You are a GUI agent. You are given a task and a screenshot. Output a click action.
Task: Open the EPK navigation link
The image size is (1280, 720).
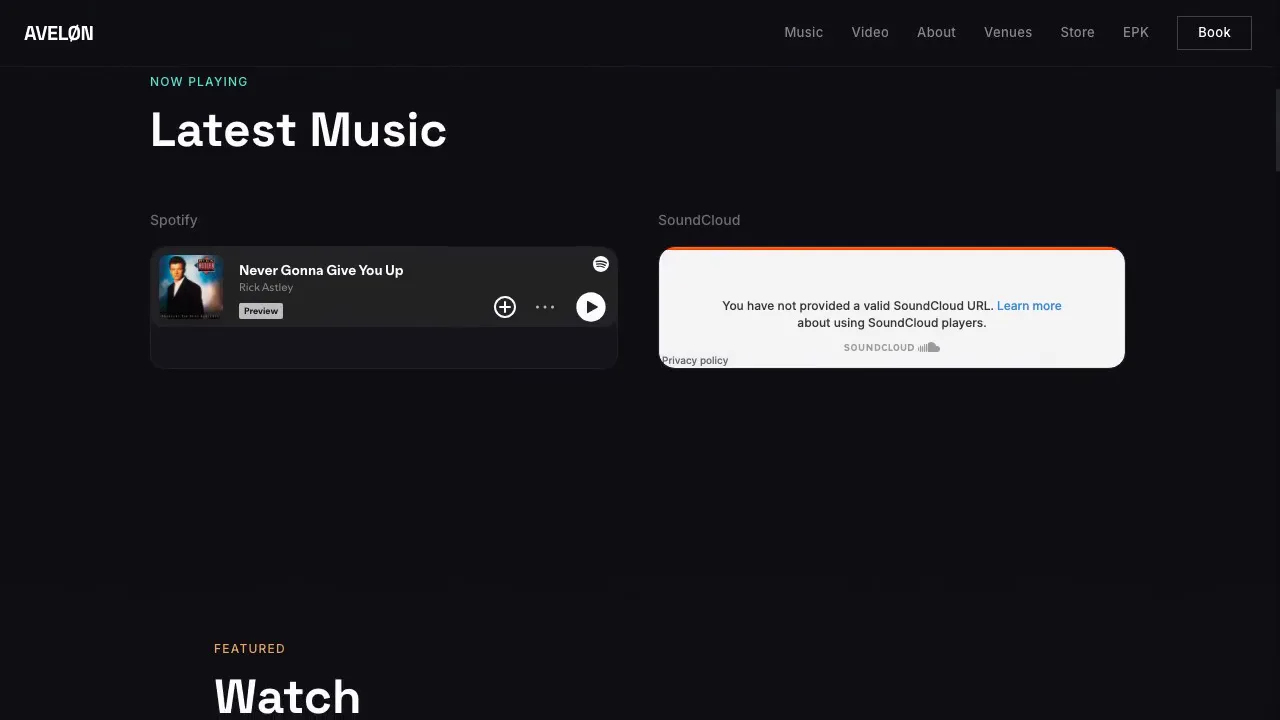tap(1135, 32)
